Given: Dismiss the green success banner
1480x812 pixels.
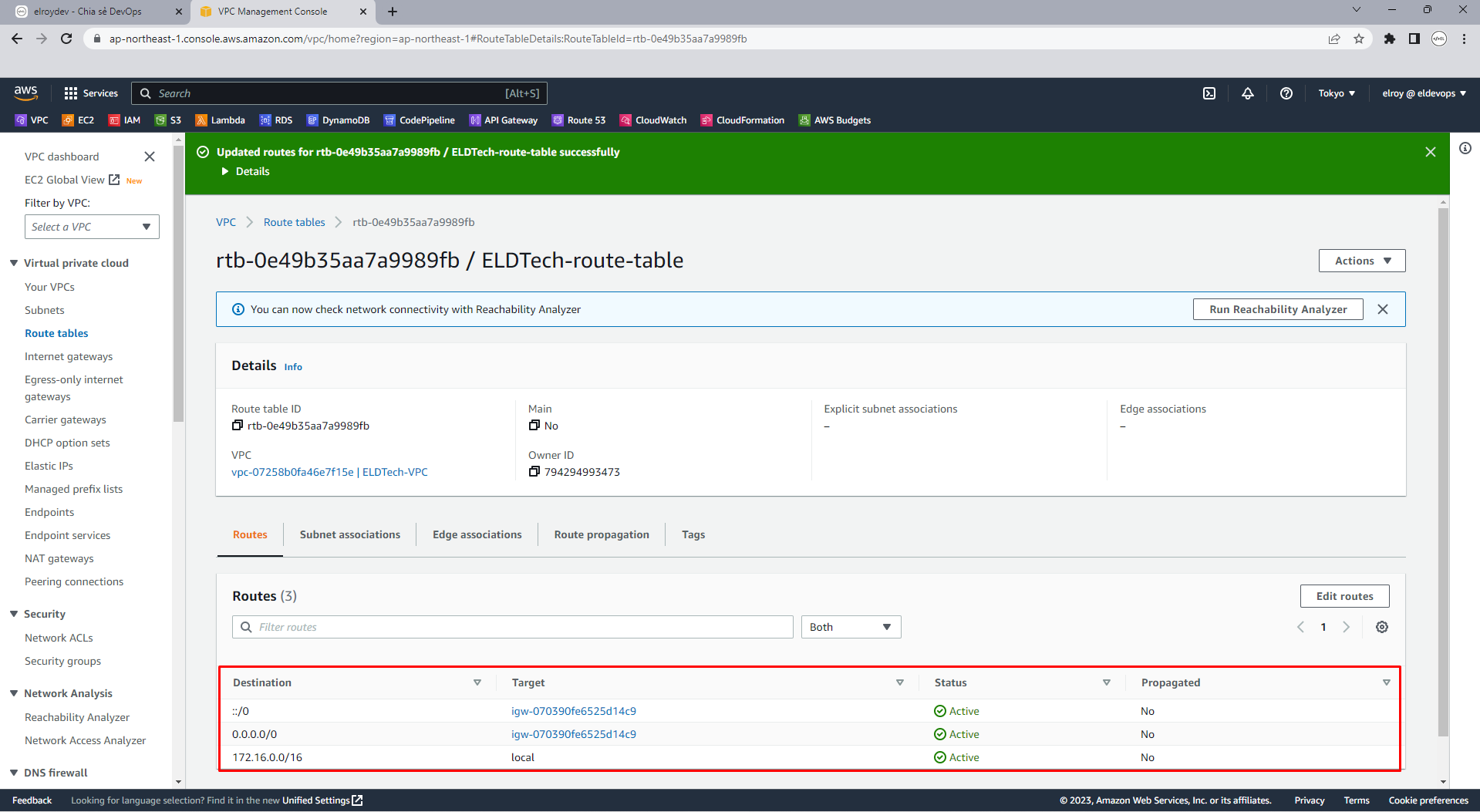Looking at the screenshot, I should pyautogui.click(x=1431, y=152).
